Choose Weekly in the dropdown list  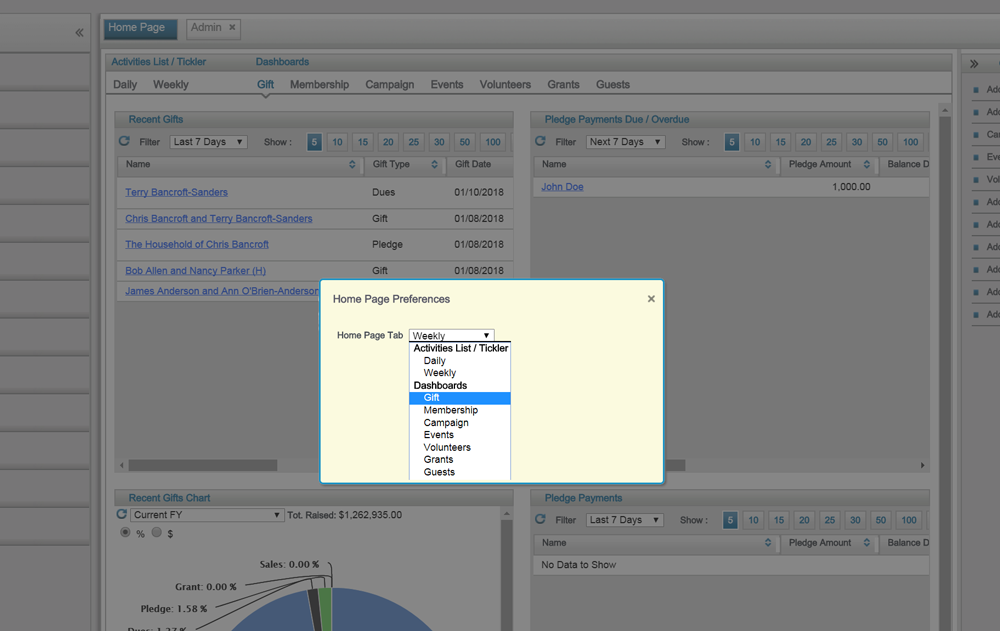point(459,373)
